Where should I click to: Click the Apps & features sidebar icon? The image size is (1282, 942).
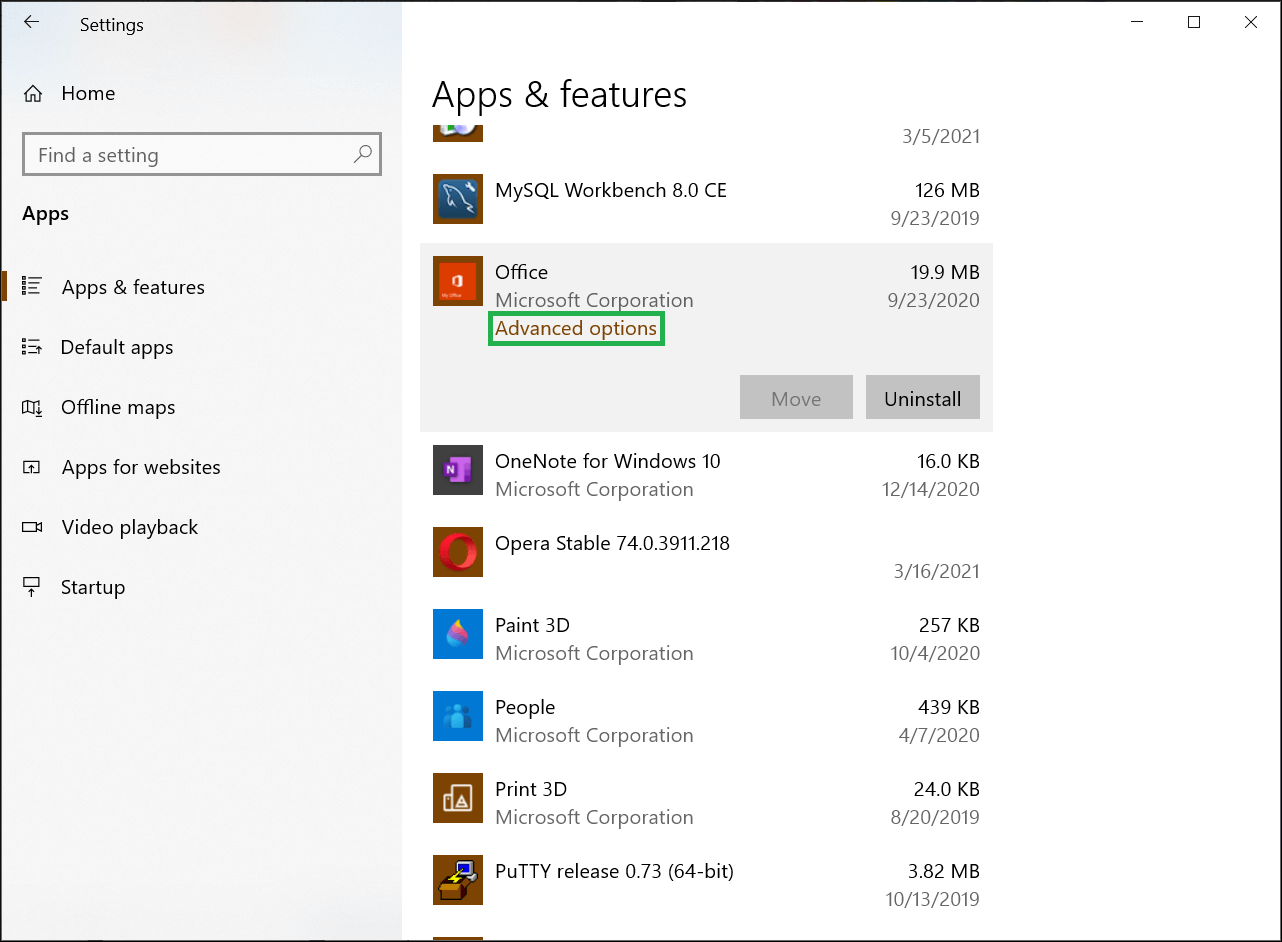pos(31,286)
